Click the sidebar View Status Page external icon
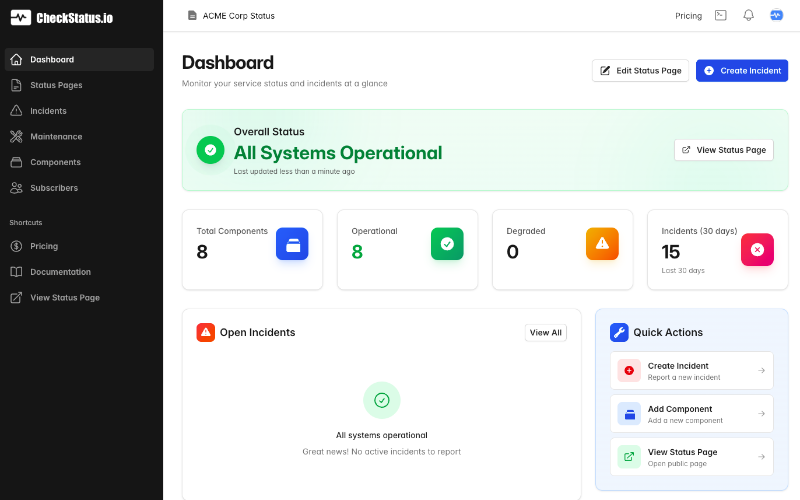This screenshot has width=800, height=500. (x=16, y=297)
